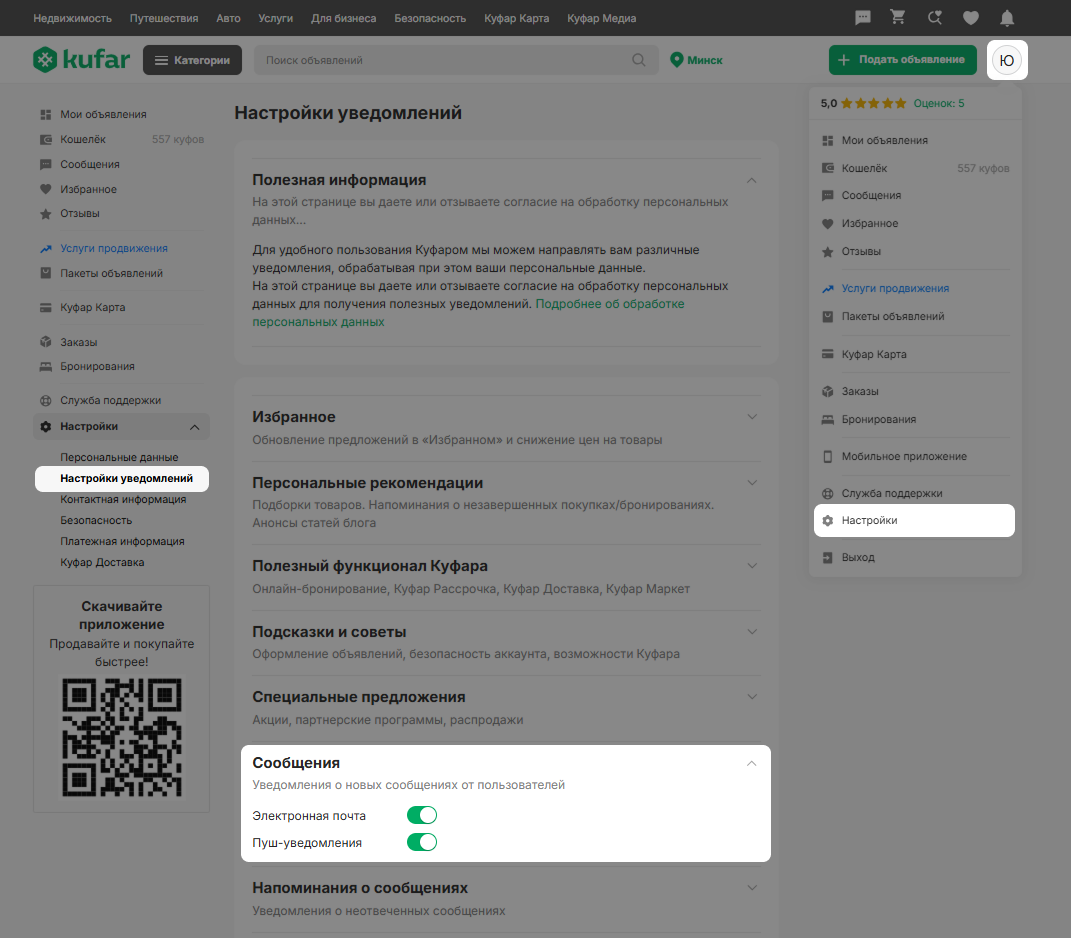Click the Настройки gear icon in left sidebar
The height and width of the screenshot is (938, 1071).
[x=46, y=426]
